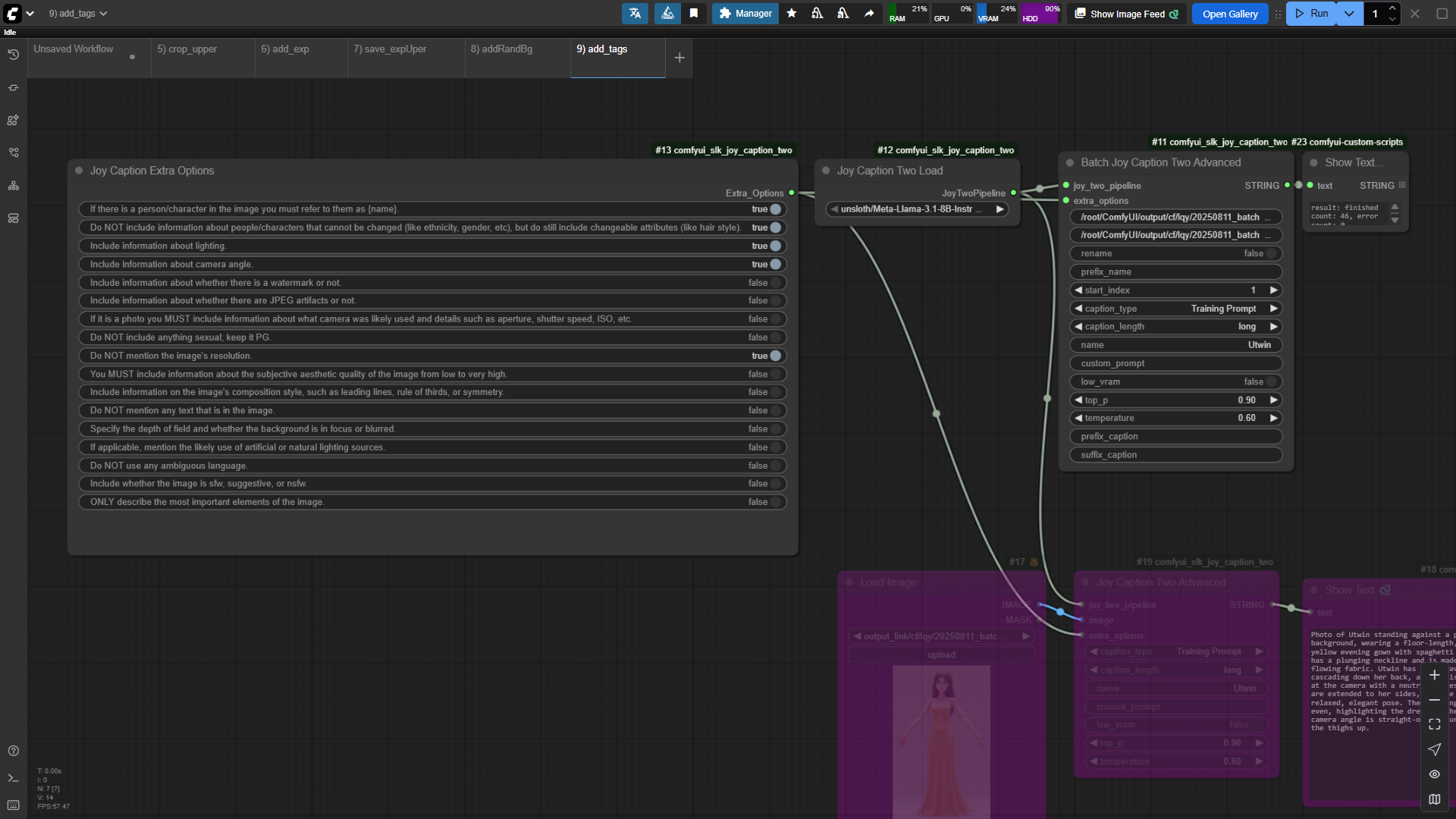
Task: Switch to the 8) addRandBg tab
Action: pos(501,49)
